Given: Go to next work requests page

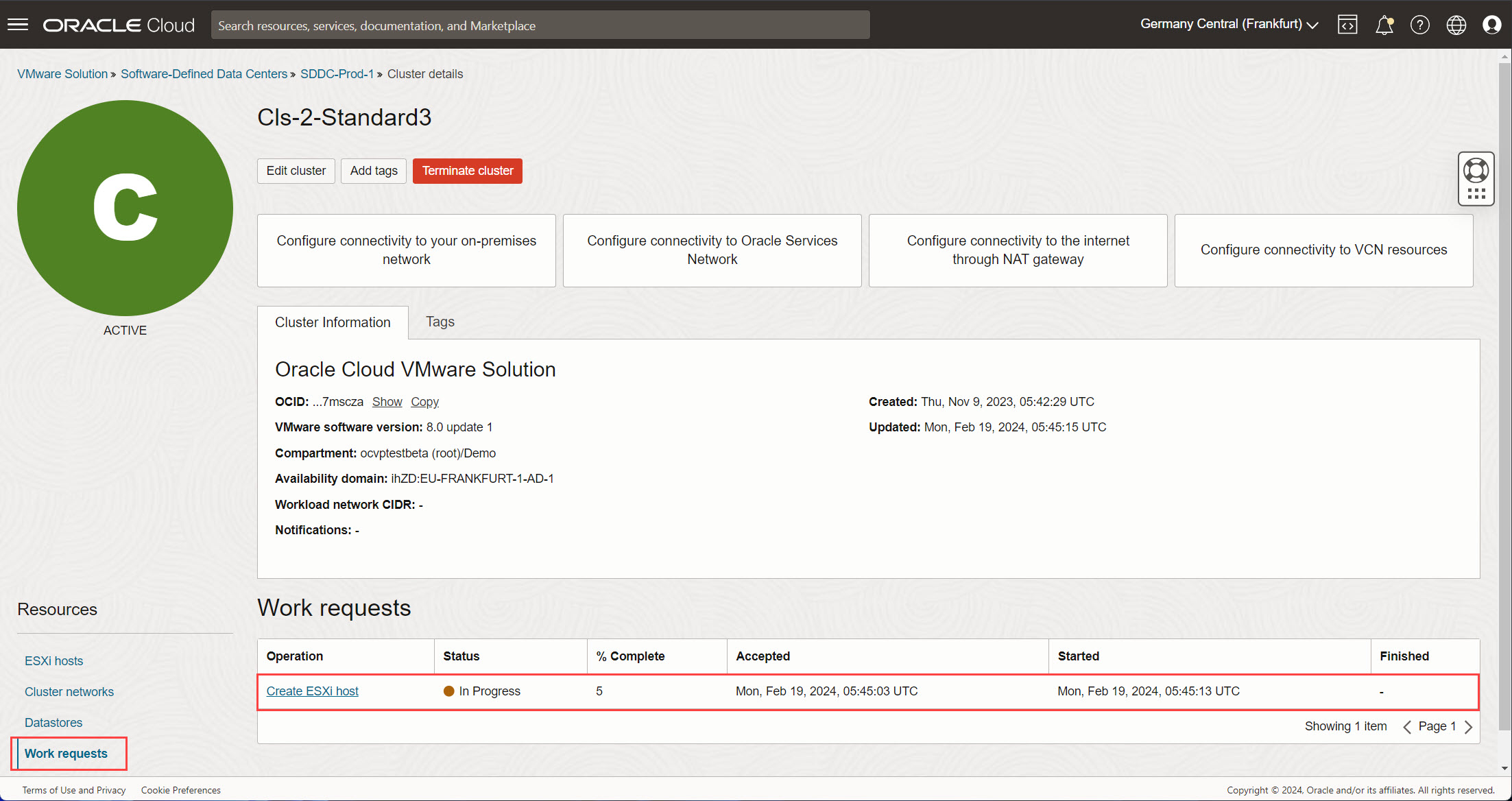Looking at the screenshot, I should (1468, 727).
